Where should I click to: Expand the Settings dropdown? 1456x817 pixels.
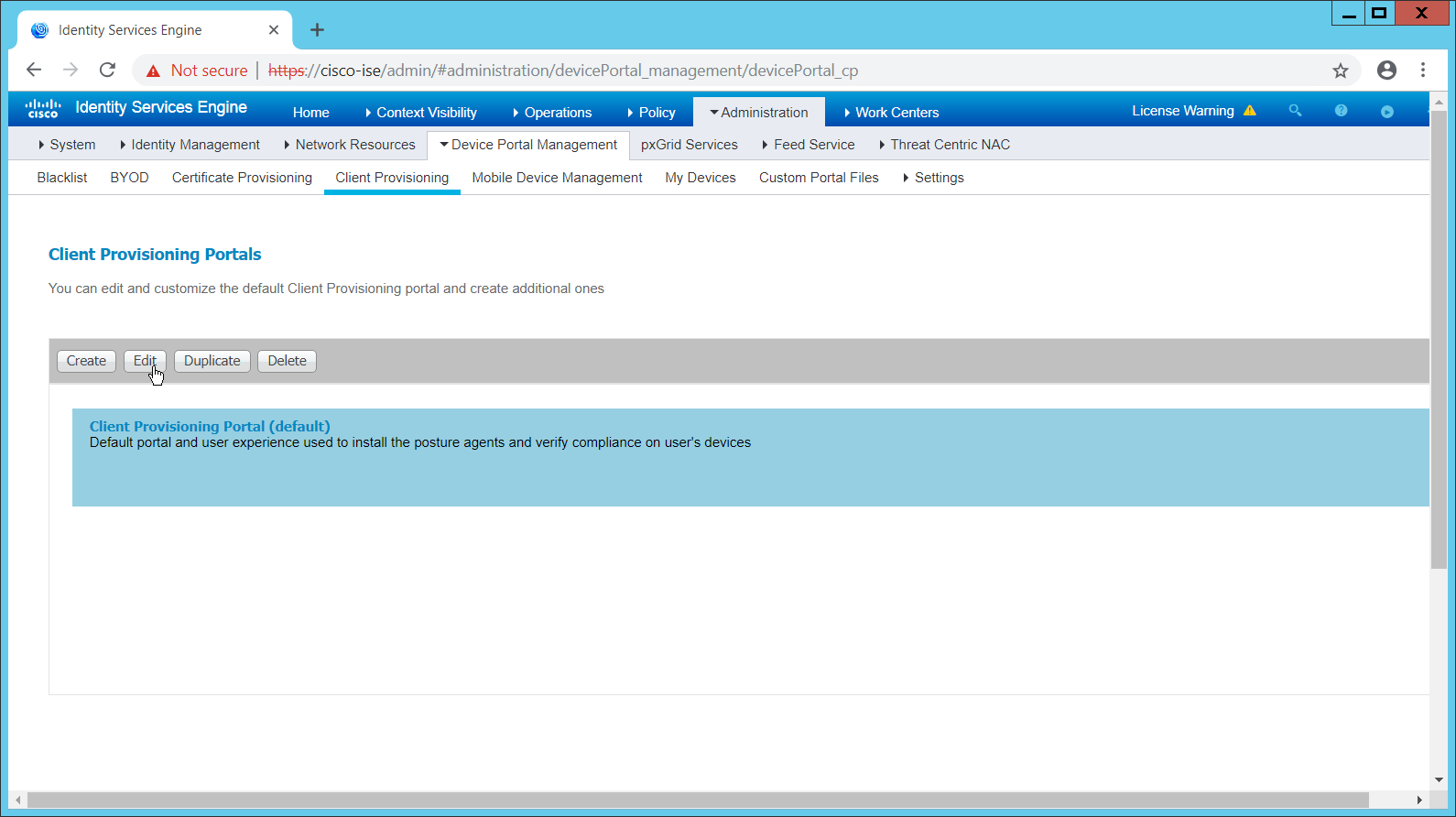click(x=933, y=178)
